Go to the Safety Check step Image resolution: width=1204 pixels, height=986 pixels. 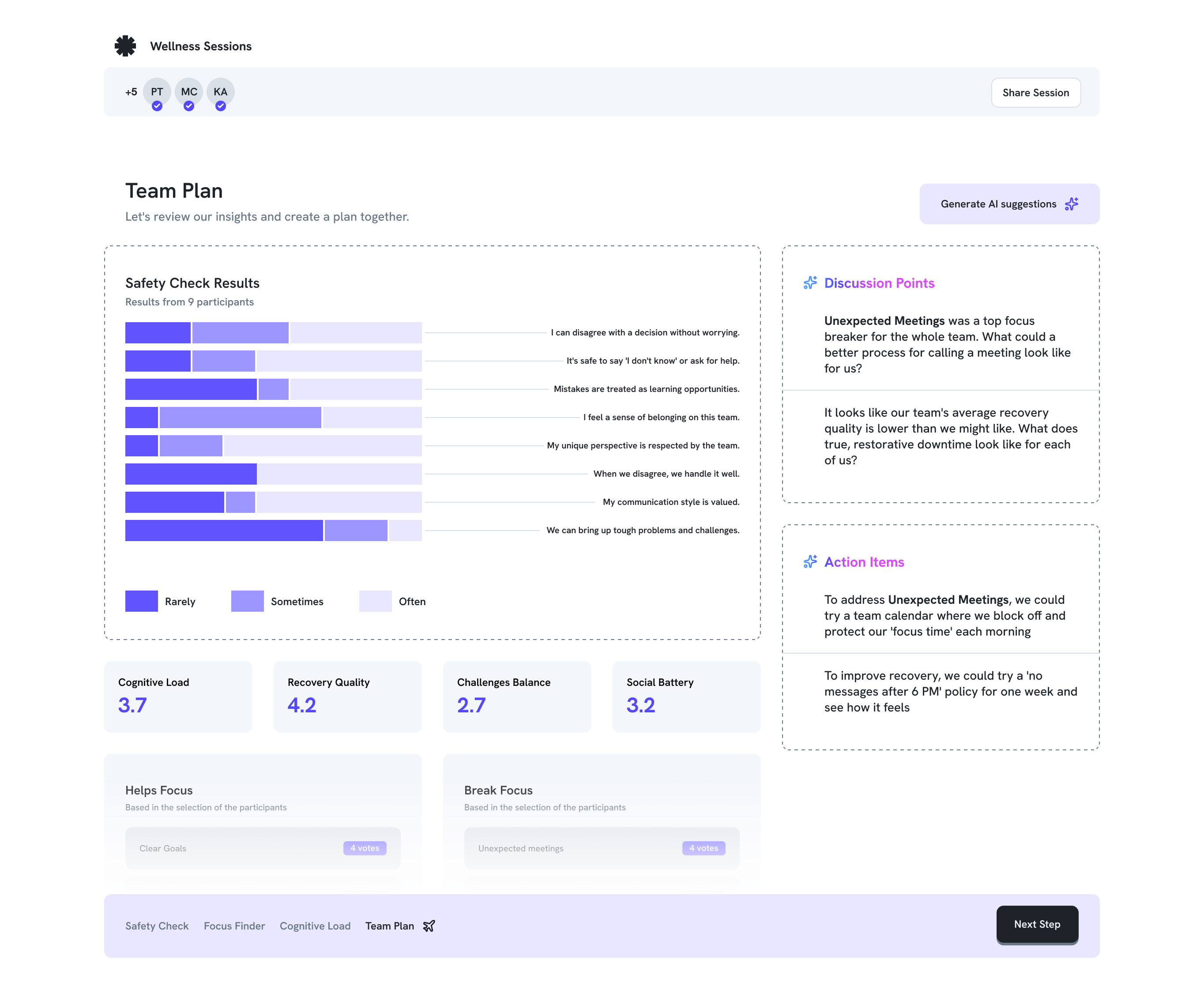tap(157, 926)
